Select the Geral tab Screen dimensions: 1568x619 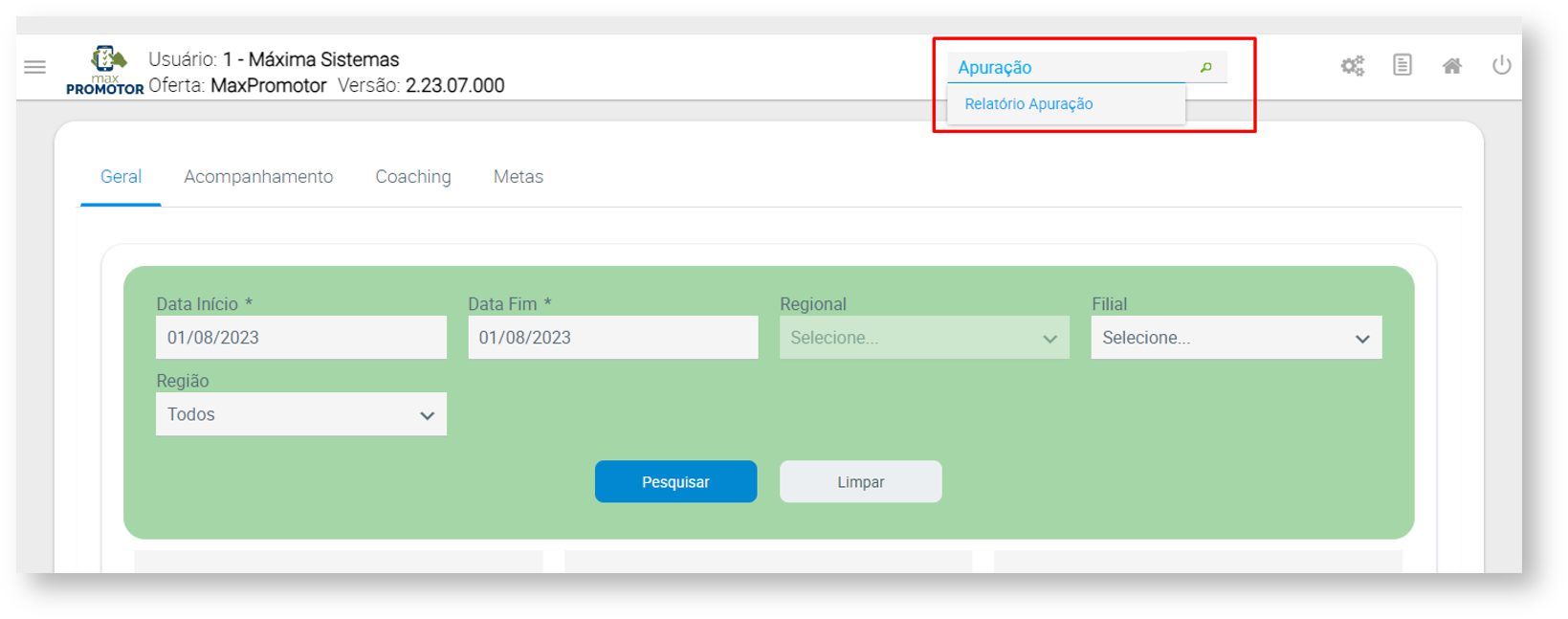(x=121, y=177)
